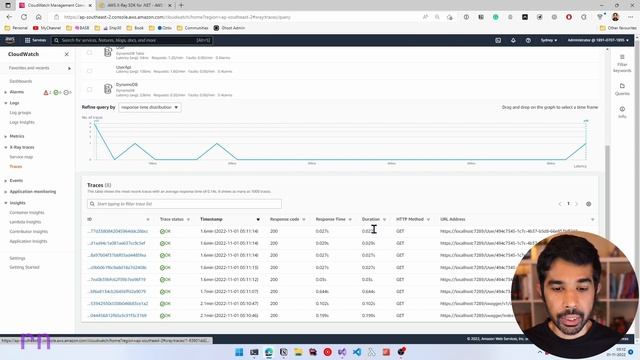Select the DynamoDB node checkbox
This screenshot has height=360, width=640.
[89, 89]
